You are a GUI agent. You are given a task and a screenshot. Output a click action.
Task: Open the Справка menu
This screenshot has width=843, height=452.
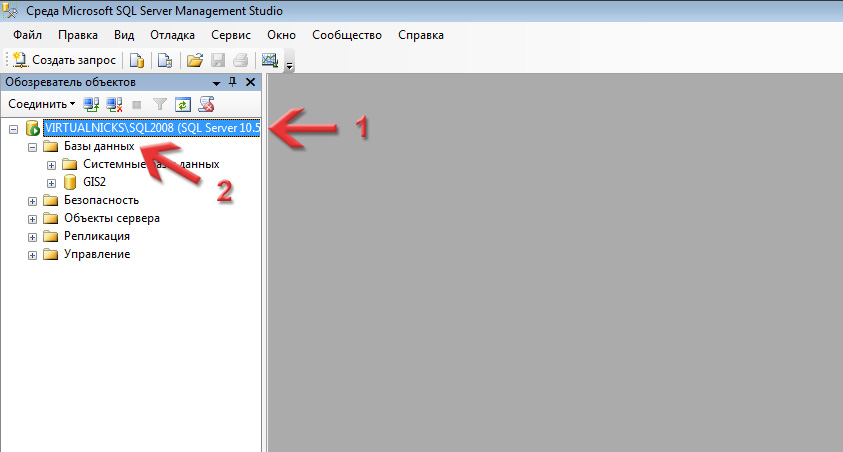tap(421, 35)
